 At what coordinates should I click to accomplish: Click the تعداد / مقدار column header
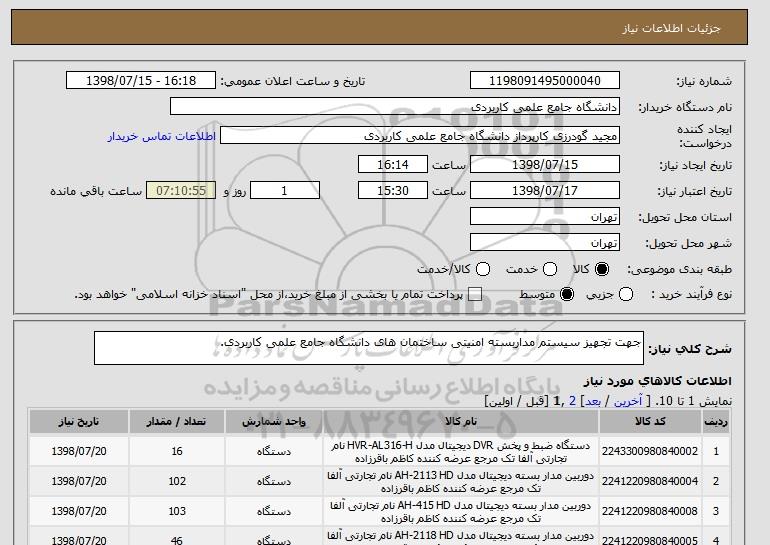(x=177, y=422)
